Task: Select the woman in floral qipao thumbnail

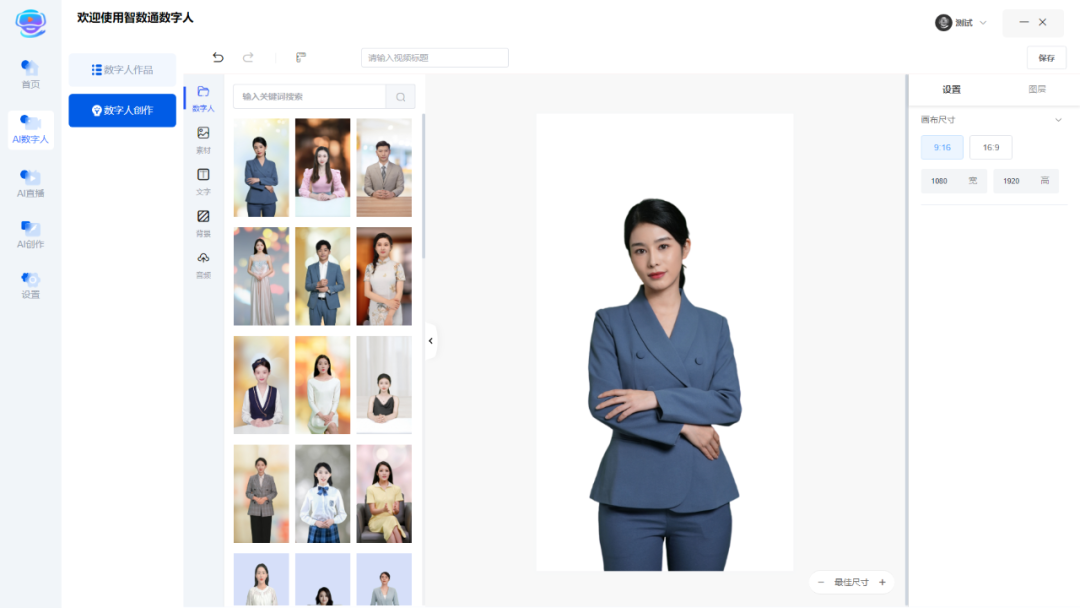Action: (x=384, y=276)
